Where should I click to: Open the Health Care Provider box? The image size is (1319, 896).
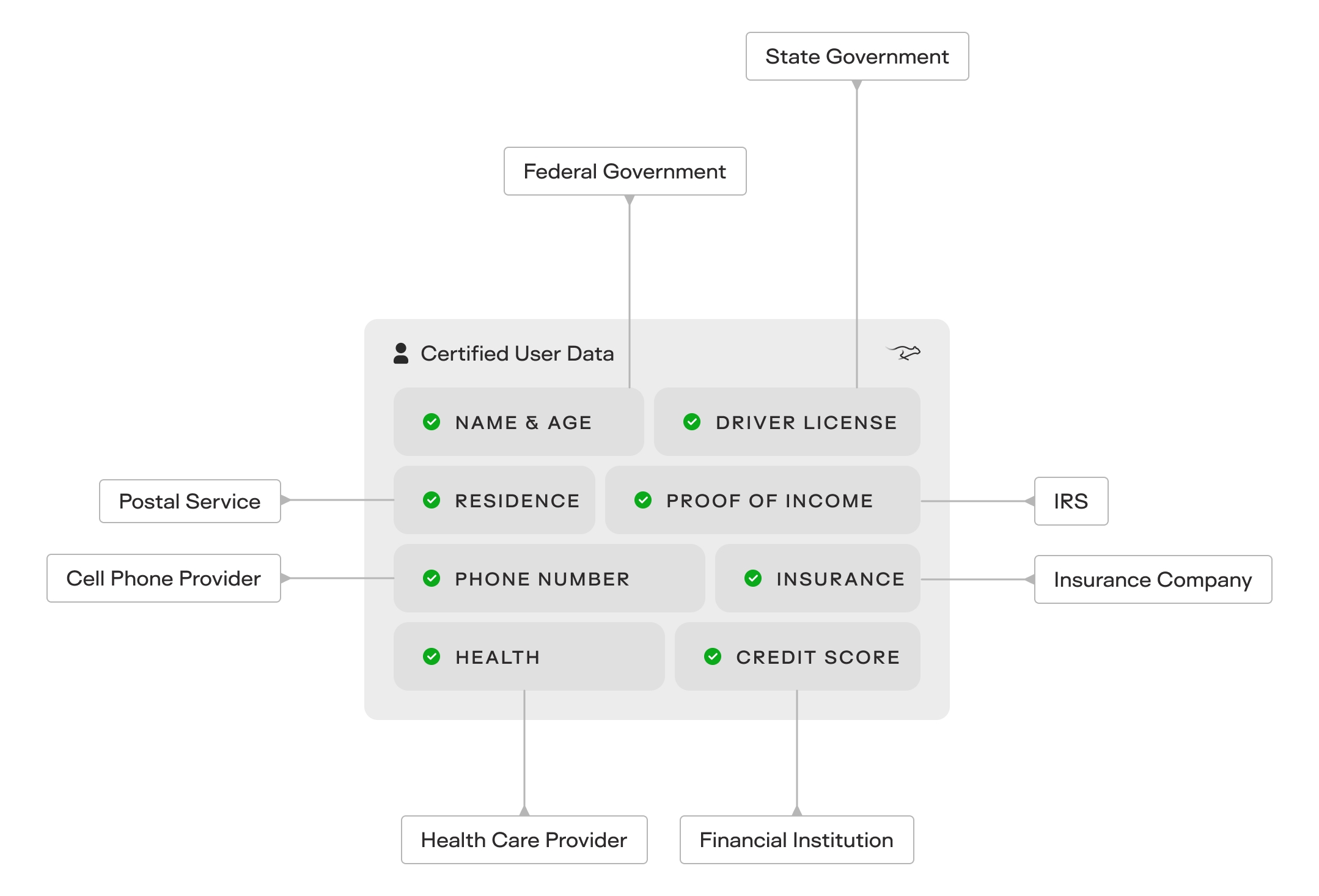(x=524, y=840)
